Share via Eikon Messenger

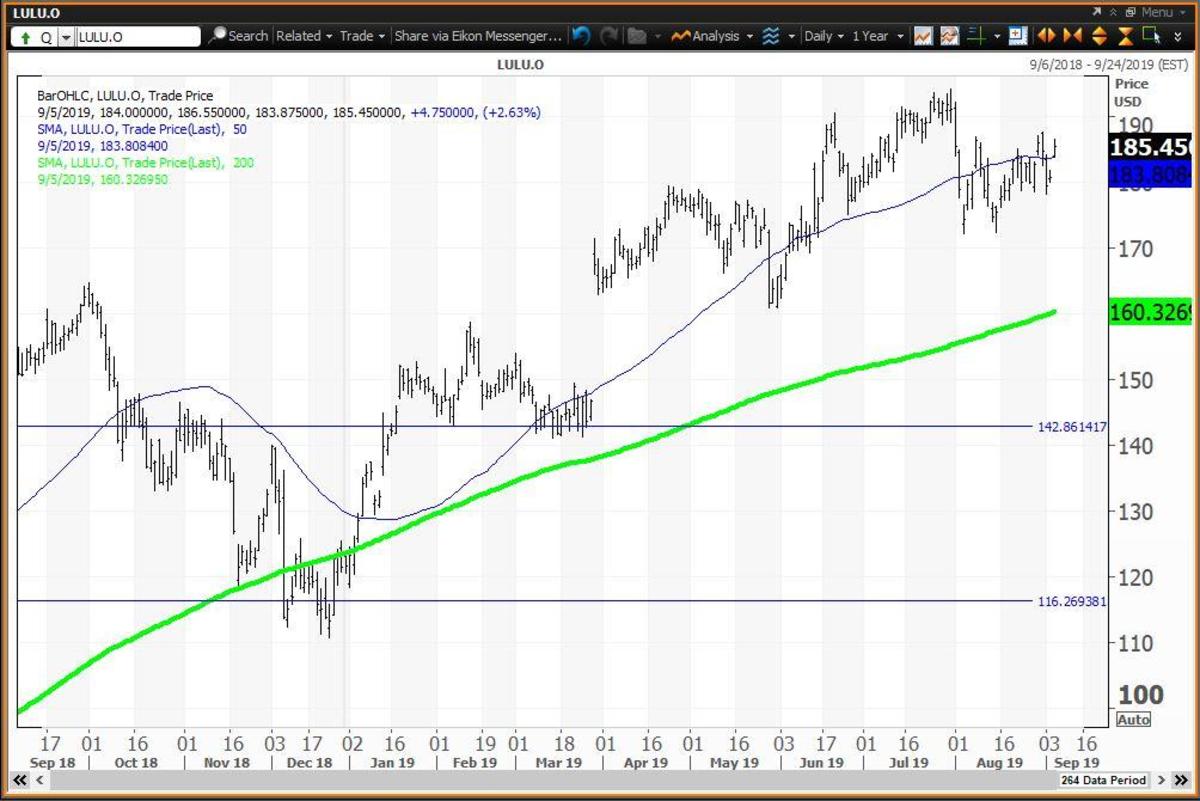[x=478, y=36]
